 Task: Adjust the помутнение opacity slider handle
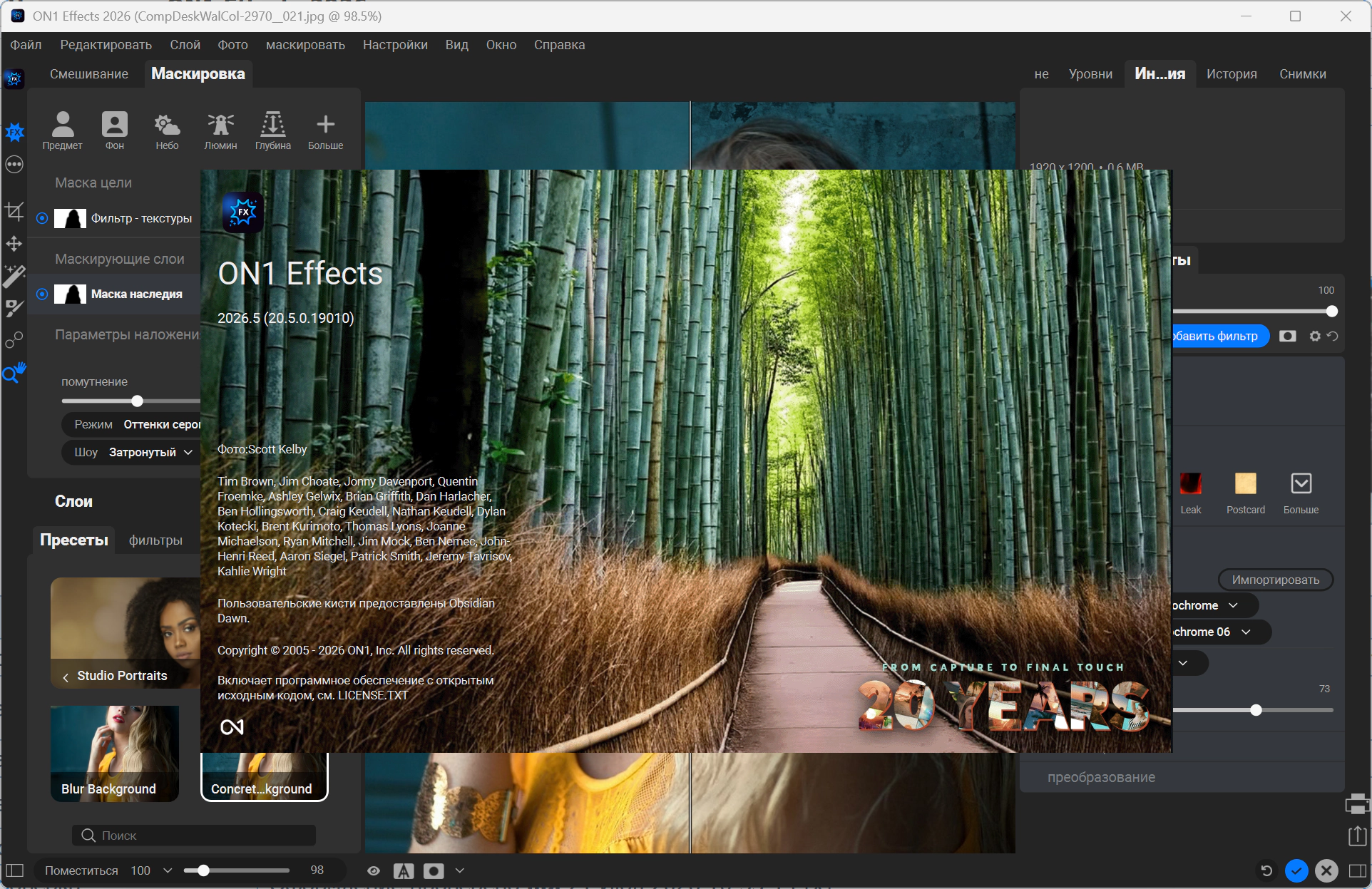click(138, 401)
